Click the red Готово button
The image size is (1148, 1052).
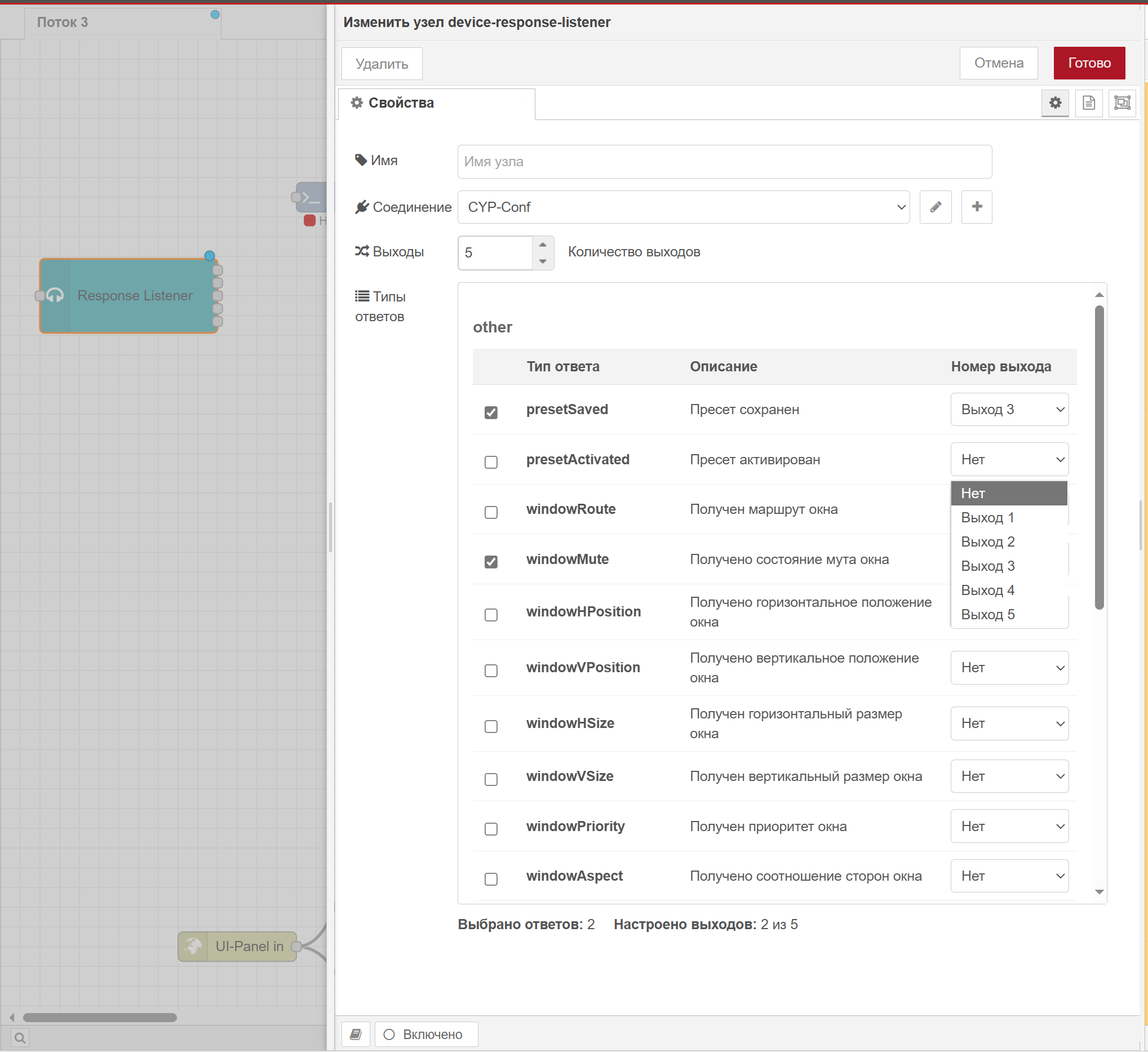pos(1088,63)
